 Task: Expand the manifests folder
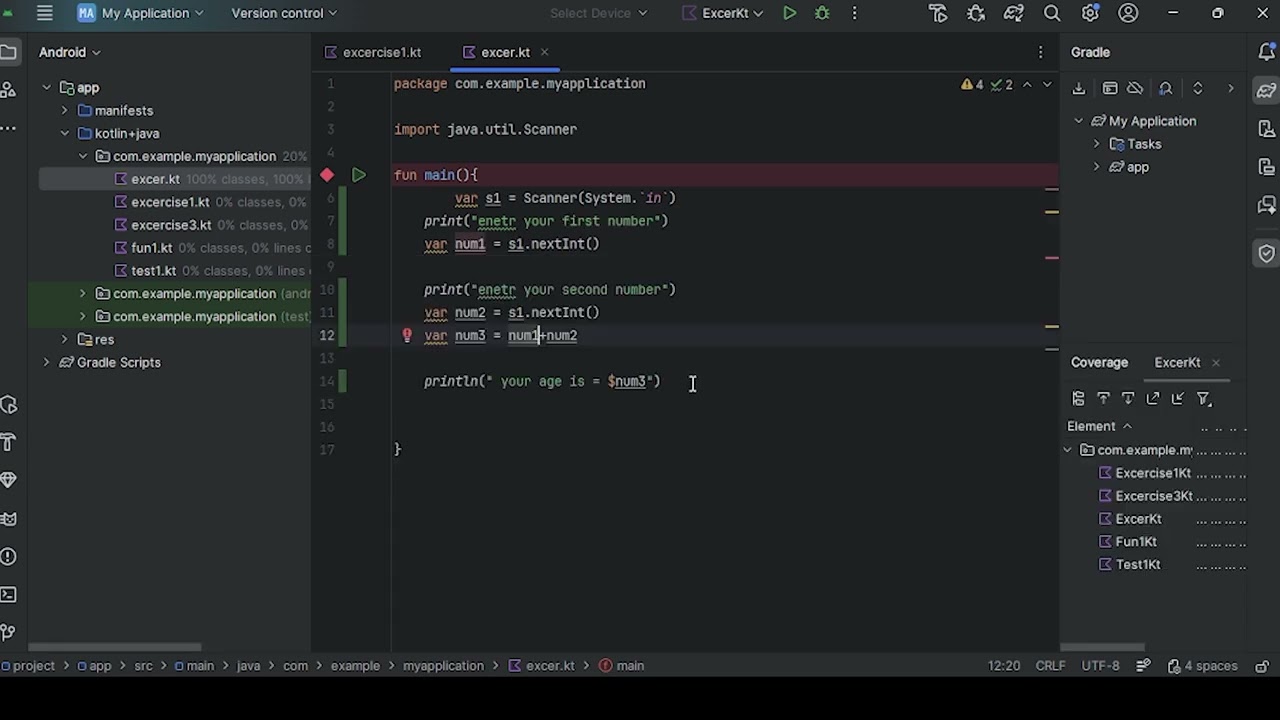coord(64,111)
